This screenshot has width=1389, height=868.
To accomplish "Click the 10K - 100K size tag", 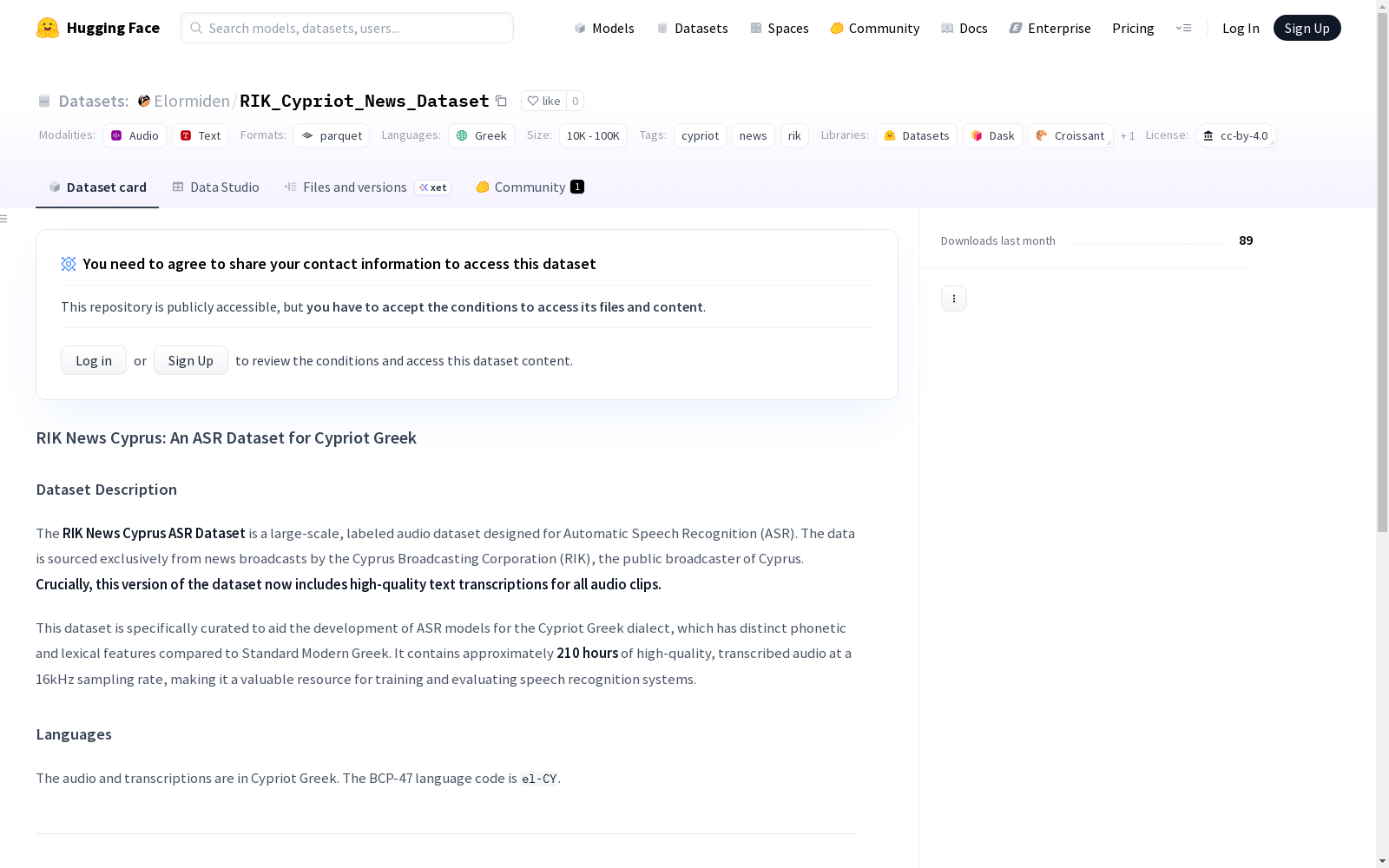I will coord(593,135).
